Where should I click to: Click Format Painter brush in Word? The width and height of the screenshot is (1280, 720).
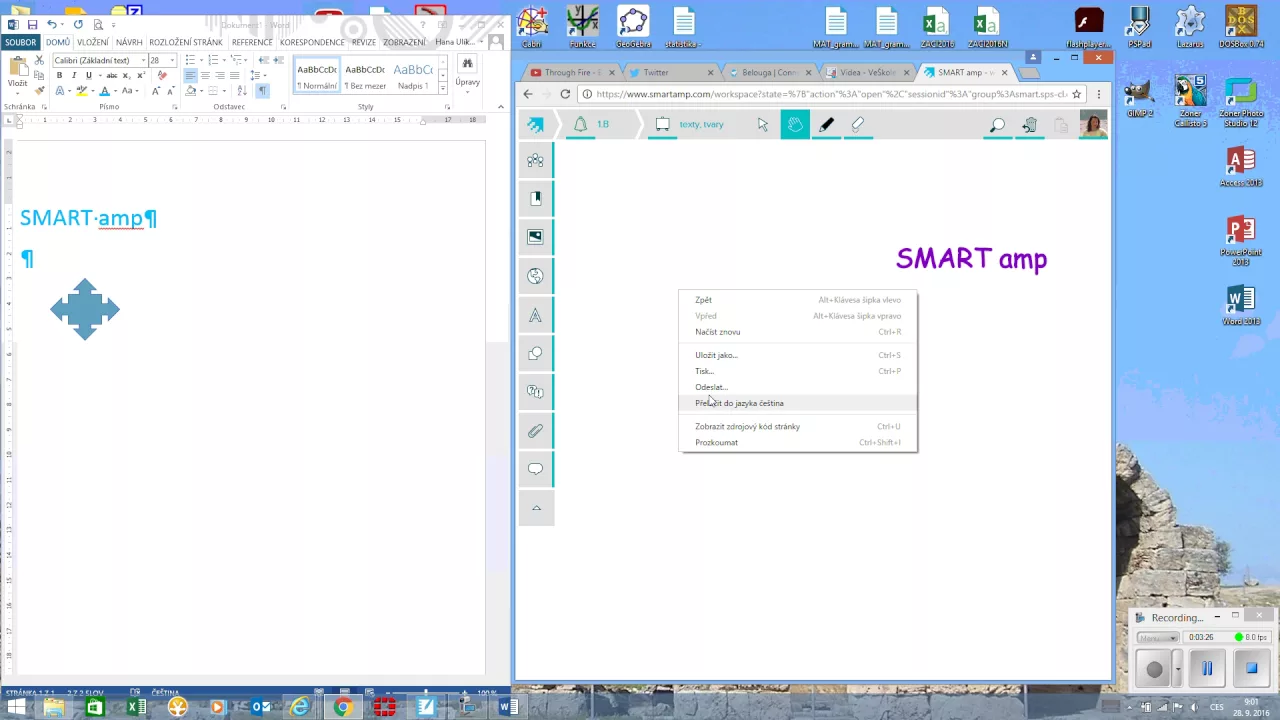click(40, 90)
